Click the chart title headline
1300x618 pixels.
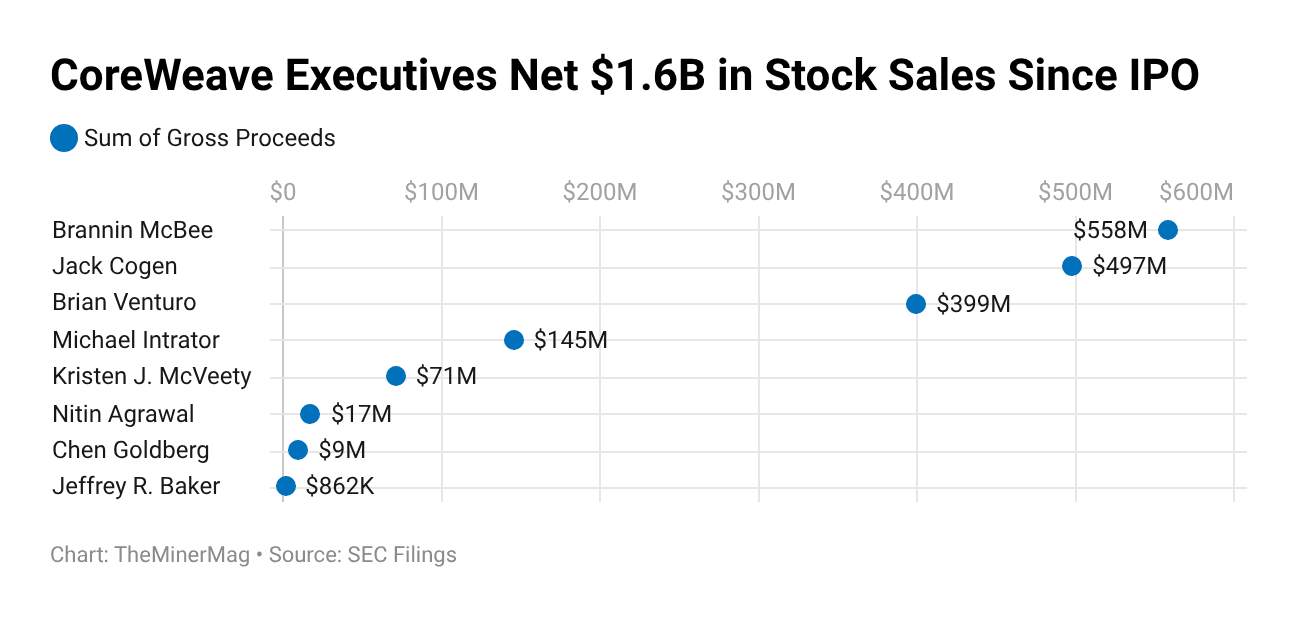click(624, 77)
